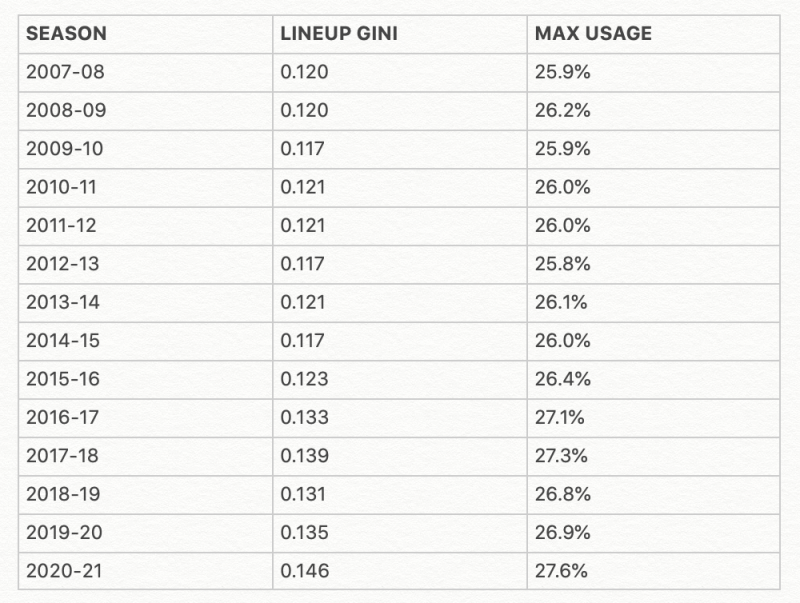
Task: Select the 2007-08 season cell
Action: pyautogui.click(x=65, y=72)
